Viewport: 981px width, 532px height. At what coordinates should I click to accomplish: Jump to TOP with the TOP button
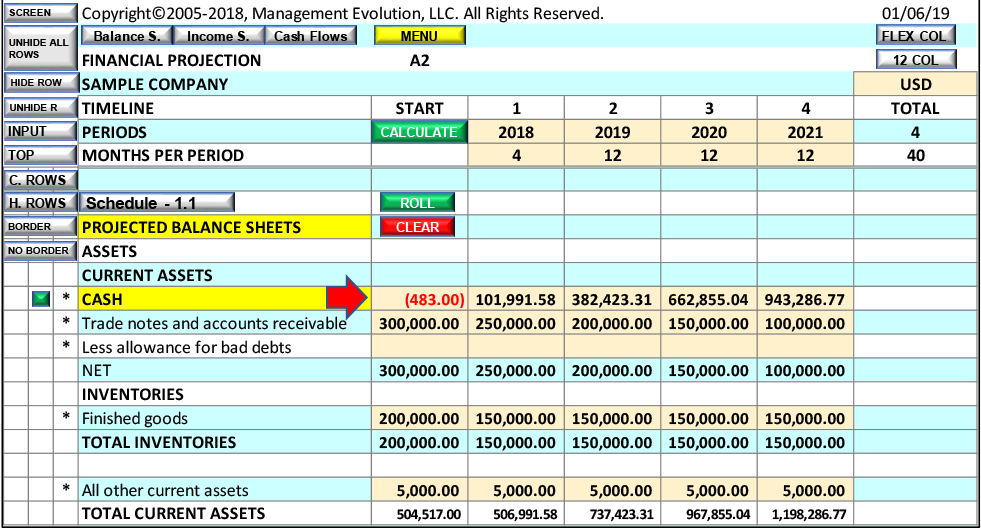click(41, 155)
